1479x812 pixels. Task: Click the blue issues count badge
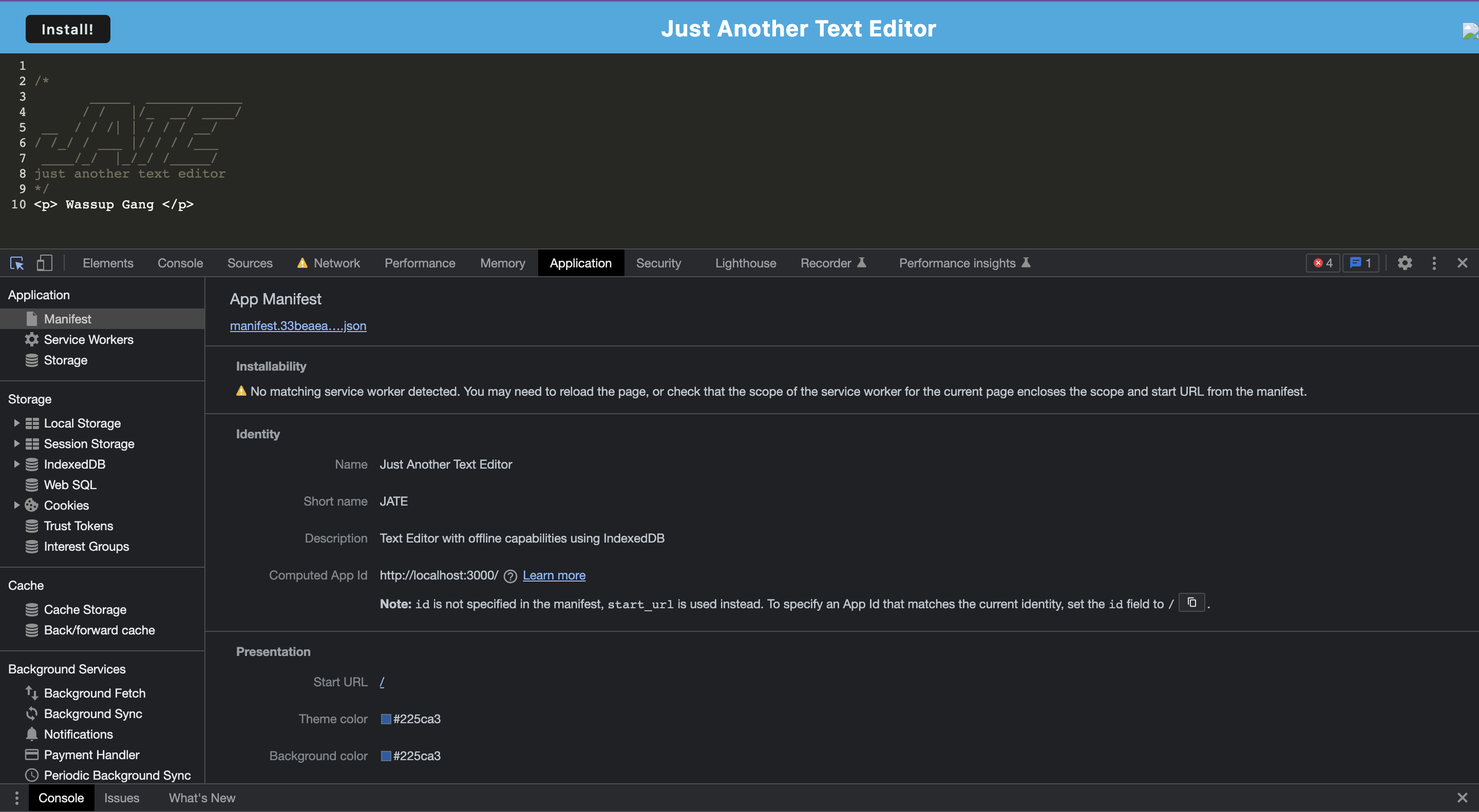pyautogui.click(x=1360, y=263)
